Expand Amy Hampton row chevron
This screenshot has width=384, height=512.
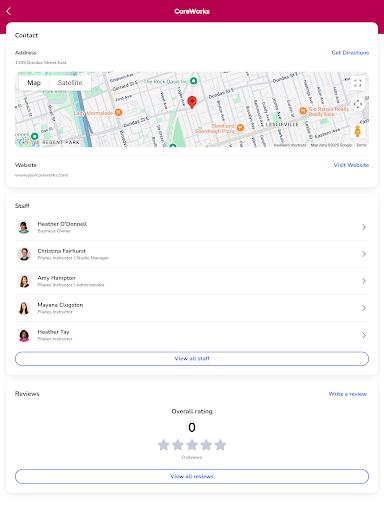pyautogui.click(x=364, y=281)
